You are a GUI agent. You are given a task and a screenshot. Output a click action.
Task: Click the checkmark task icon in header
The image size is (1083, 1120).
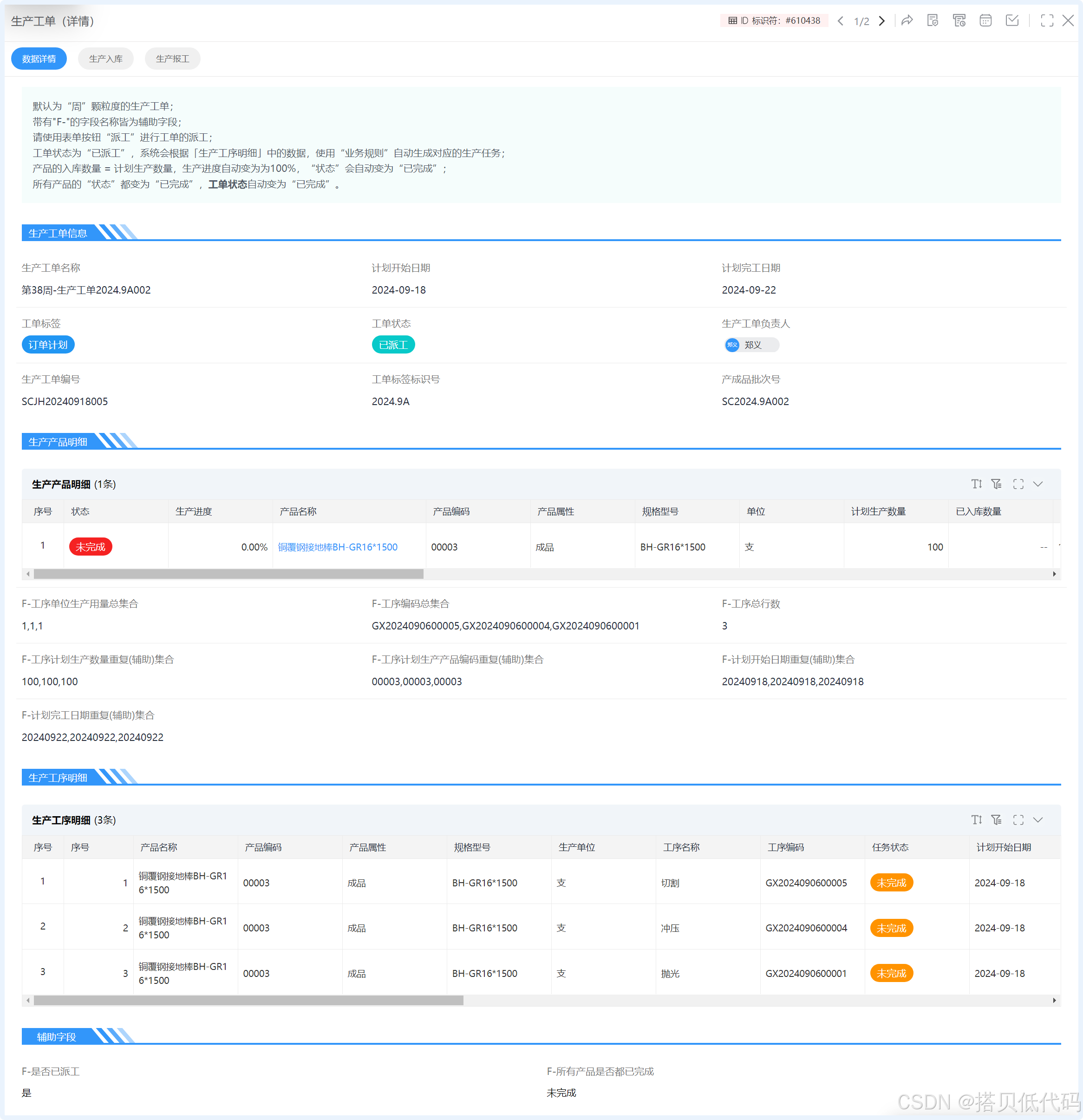1012,21
